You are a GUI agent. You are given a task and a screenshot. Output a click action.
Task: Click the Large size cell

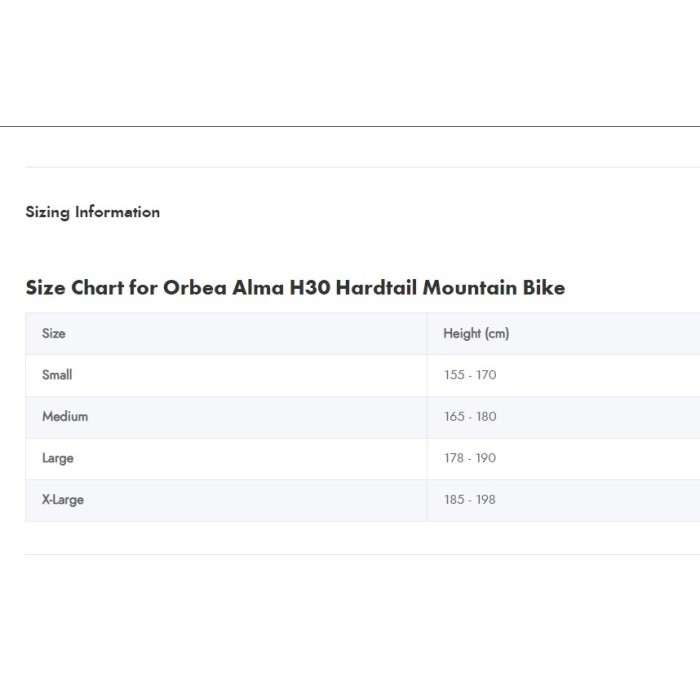click(x=58, y=458)
